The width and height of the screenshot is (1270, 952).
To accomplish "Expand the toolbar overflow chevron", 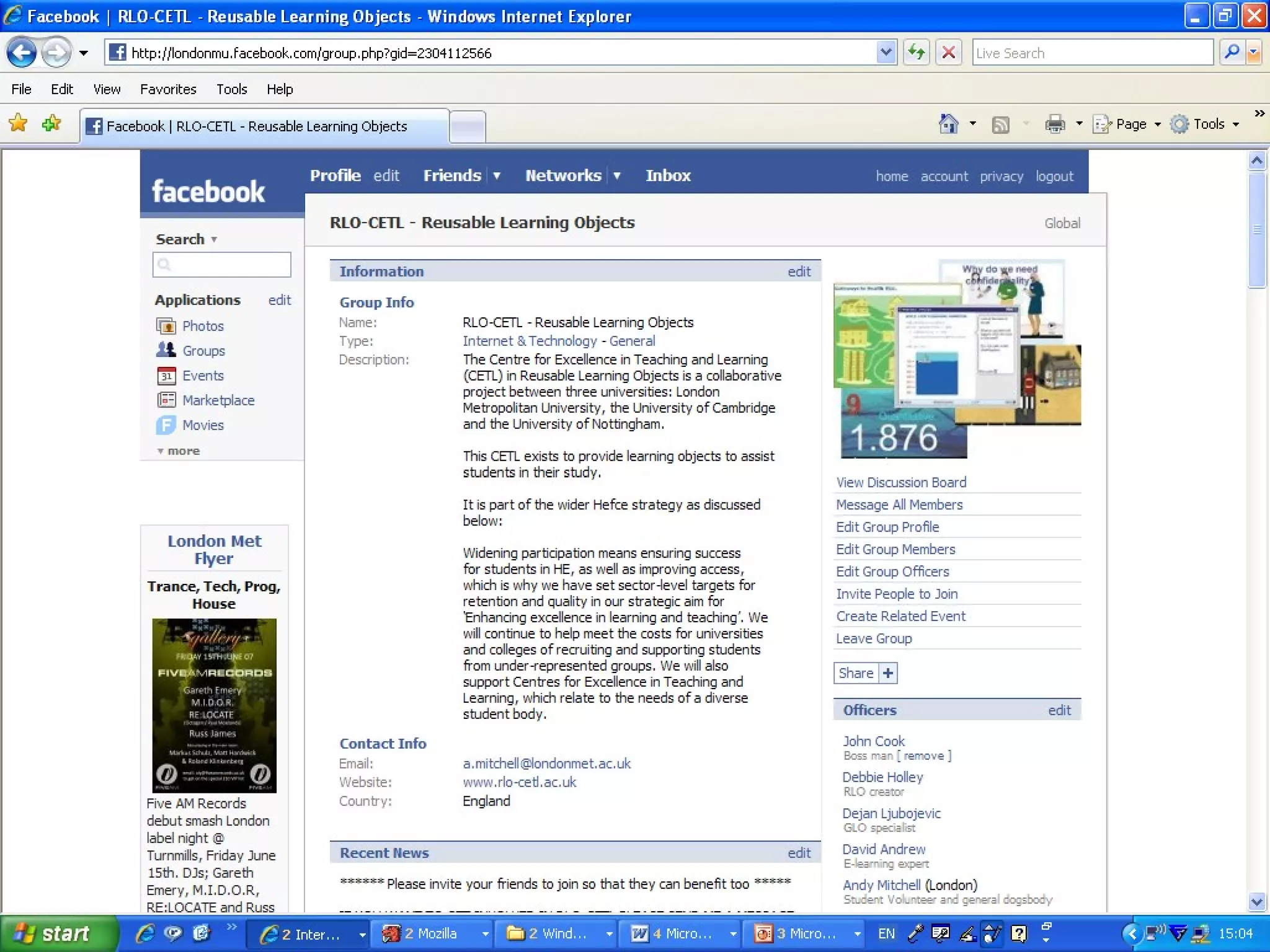I will 1259,113.
